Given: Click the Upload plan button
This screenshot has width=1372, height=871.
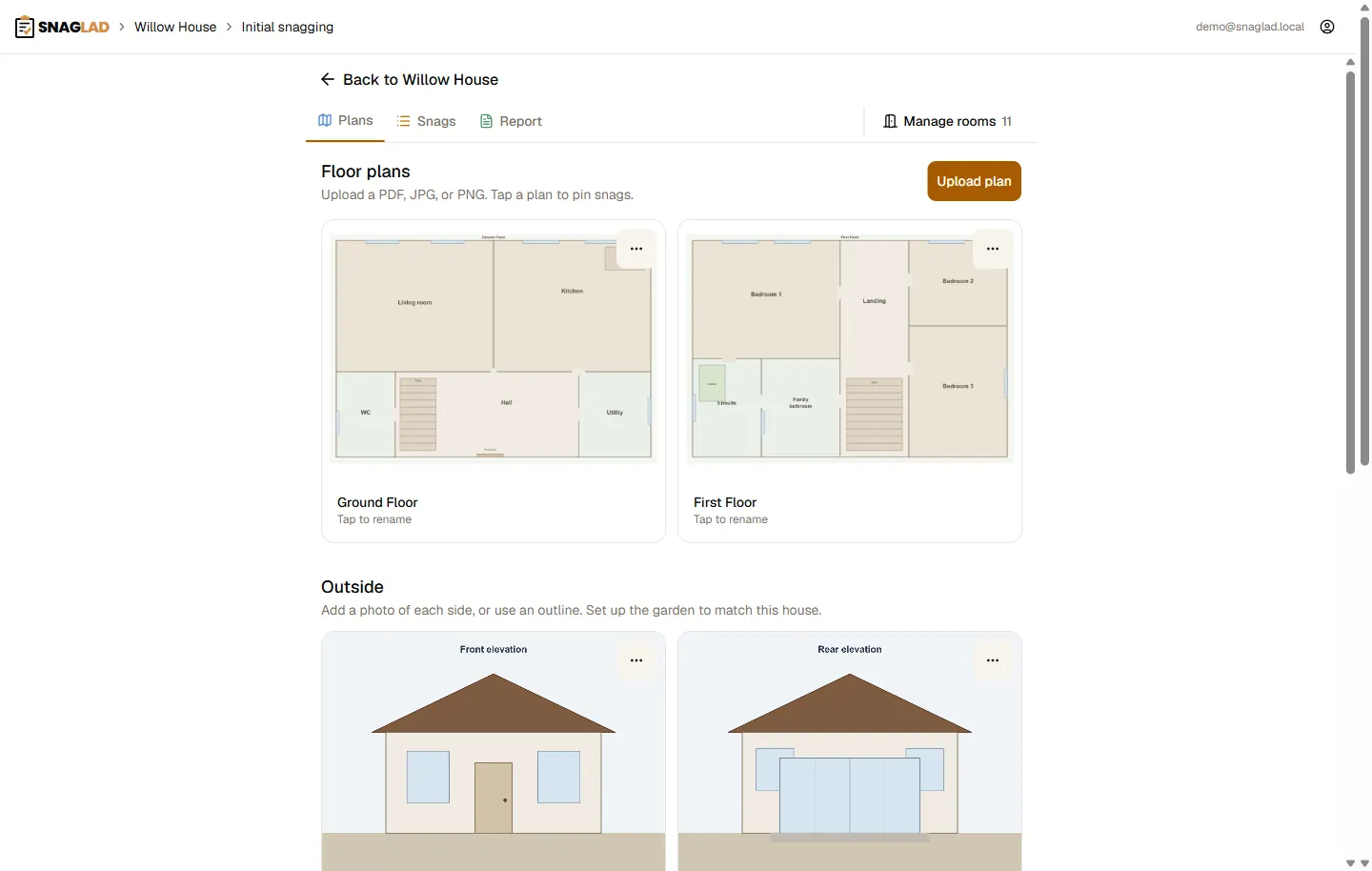Looking at the screenshot, I should point(974,181).
